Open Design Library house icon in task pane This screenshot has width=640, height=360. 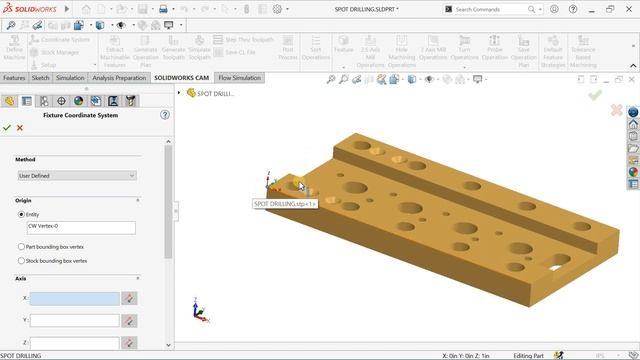point(633,124)
